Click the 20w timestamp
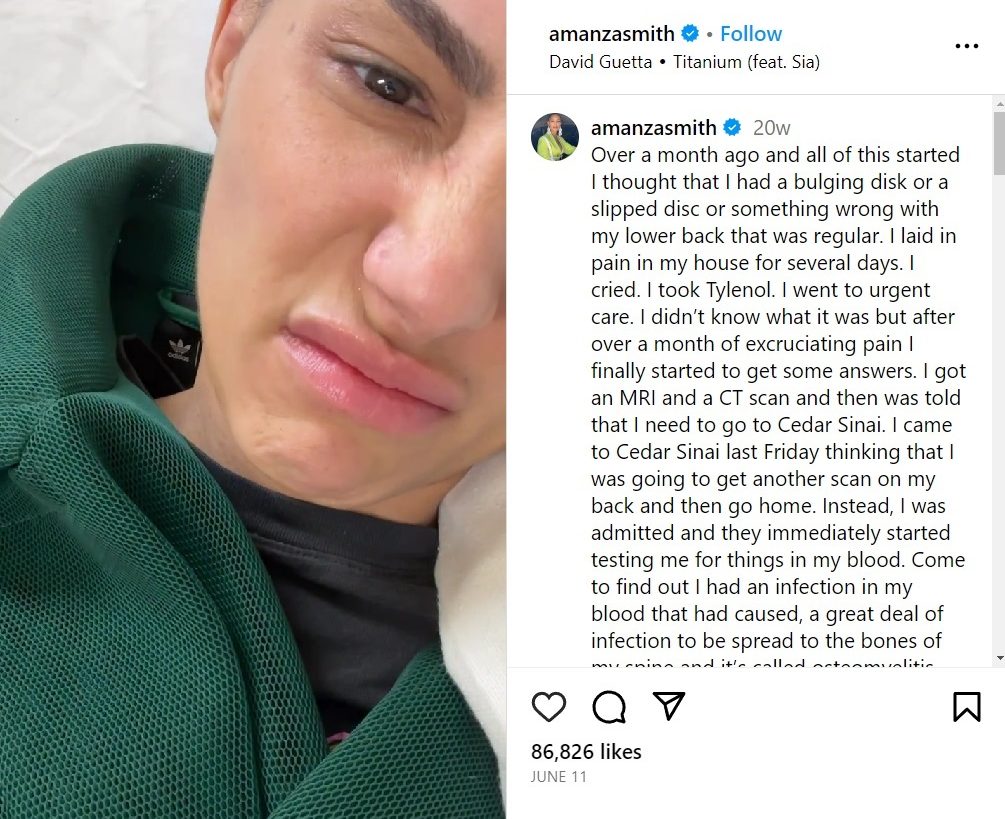Image resolution: width=1005 pixels, height=819 pixels. [x=772, y=128]
